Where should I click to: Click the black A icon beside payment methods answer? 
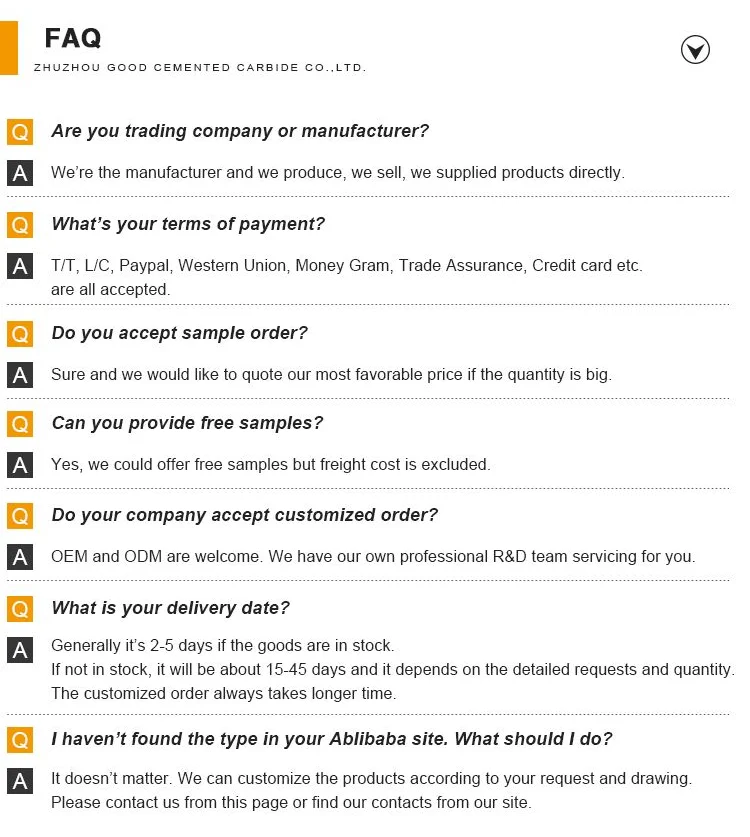point(20,266)
